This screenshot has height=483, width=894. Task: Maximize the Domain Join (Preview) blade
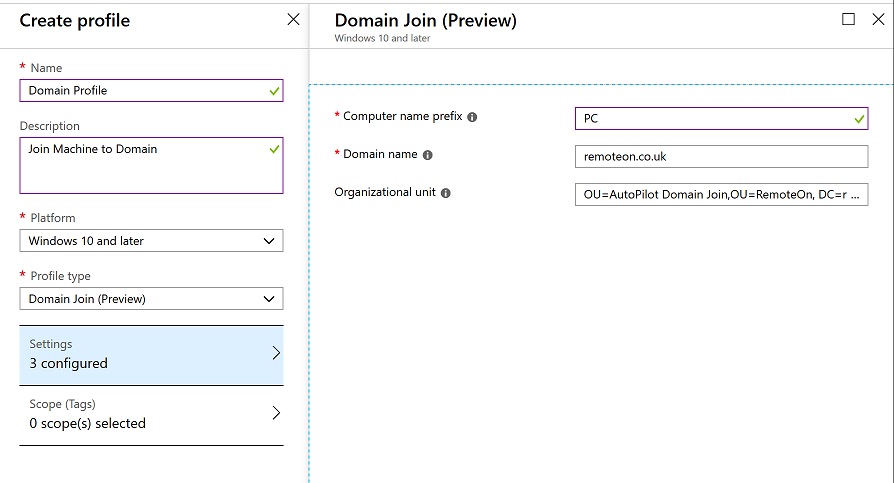pyautogui.click(x=848, y=19)
